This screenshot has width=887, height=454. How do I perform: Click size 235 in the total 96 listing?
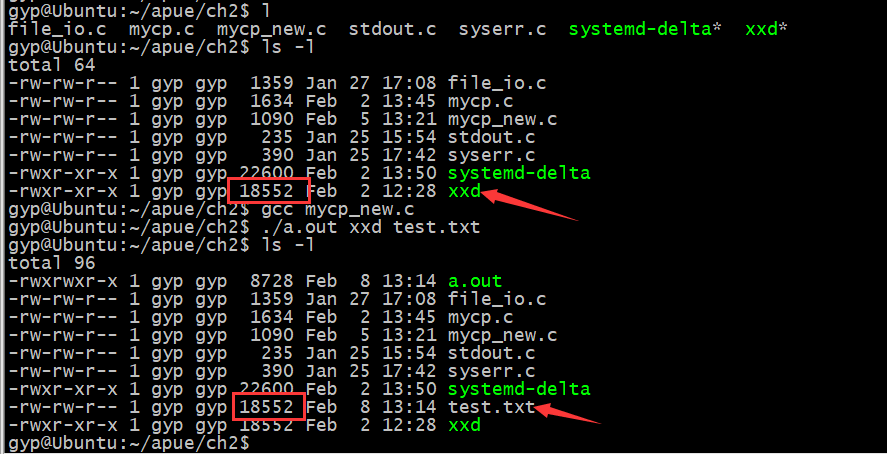pyautogui.click(x=277, y=353)
